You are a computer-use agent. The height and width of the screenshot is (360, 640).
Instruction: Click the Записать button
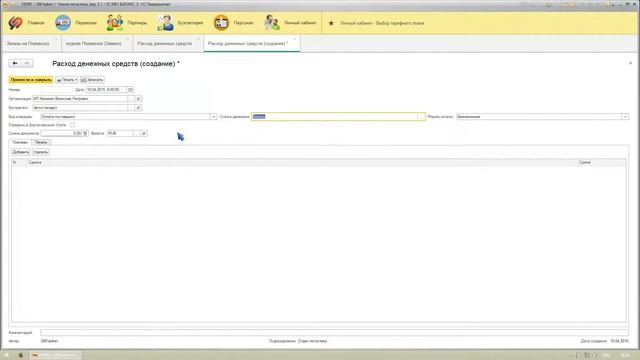(92, 80)
